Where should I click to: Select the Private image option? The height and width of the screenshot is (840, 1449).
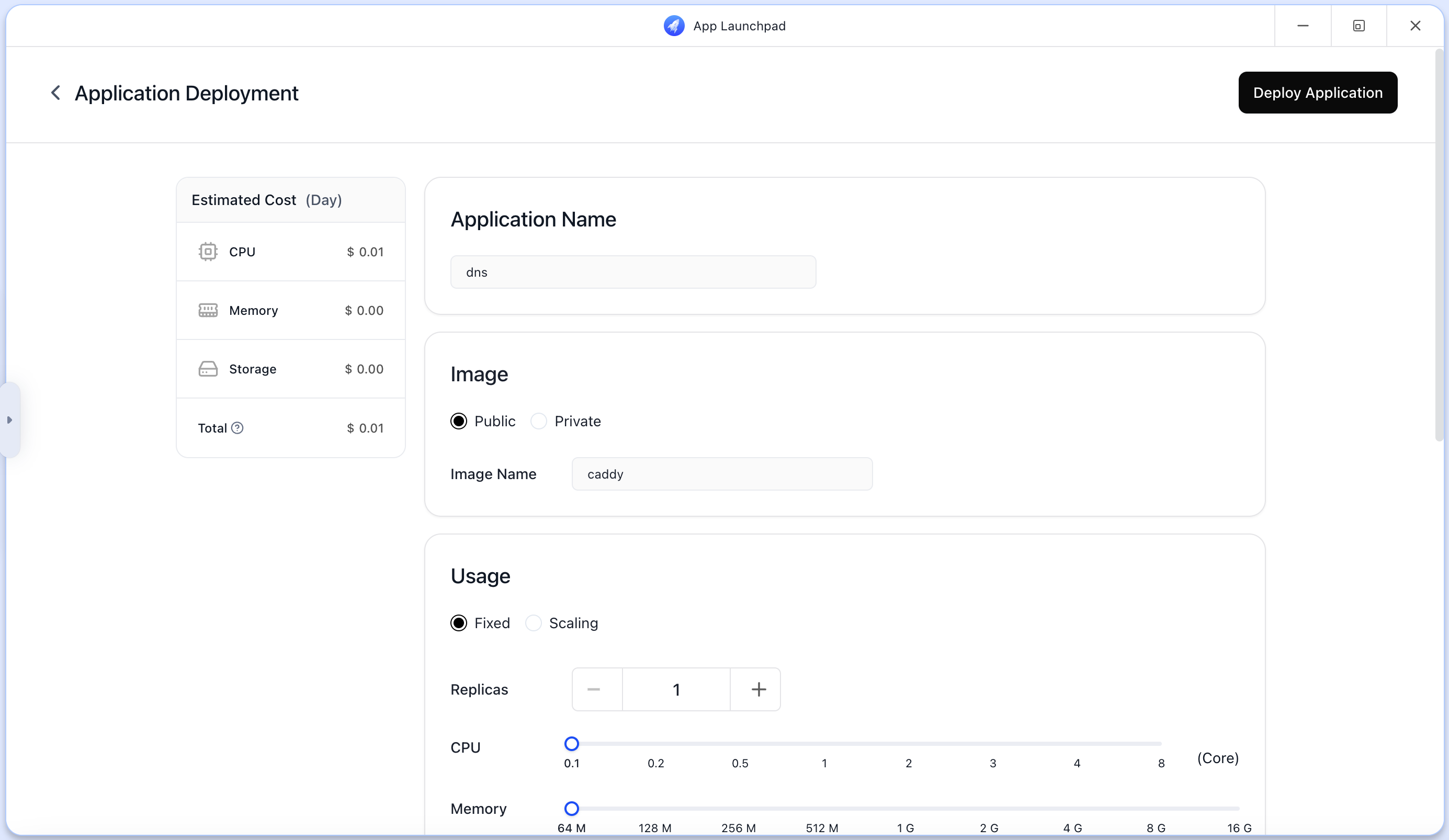(538, 421)
